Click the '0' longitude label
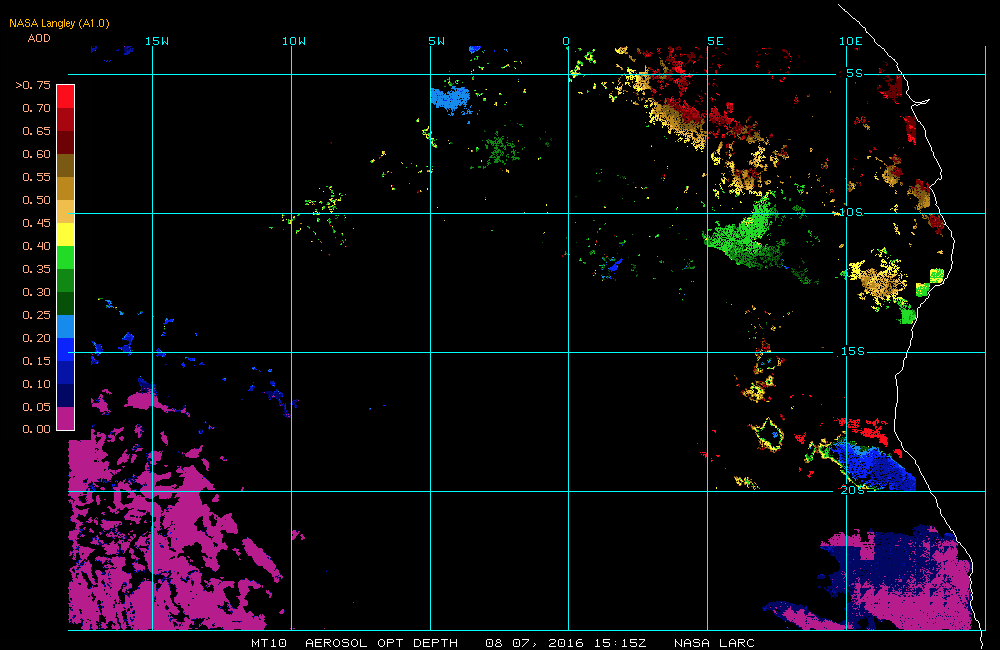Viewport: 1000px width, 650px height. (566, 41)
